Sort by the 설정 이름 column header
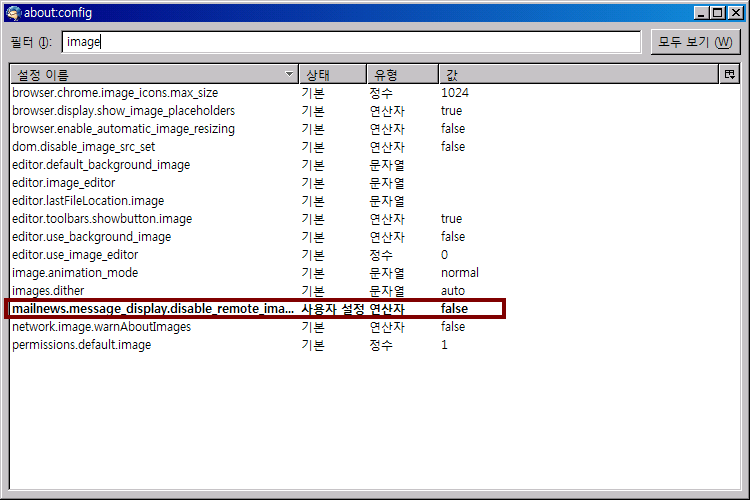The width and height of the screenshot is (750, 500). (x=154, y=74)
